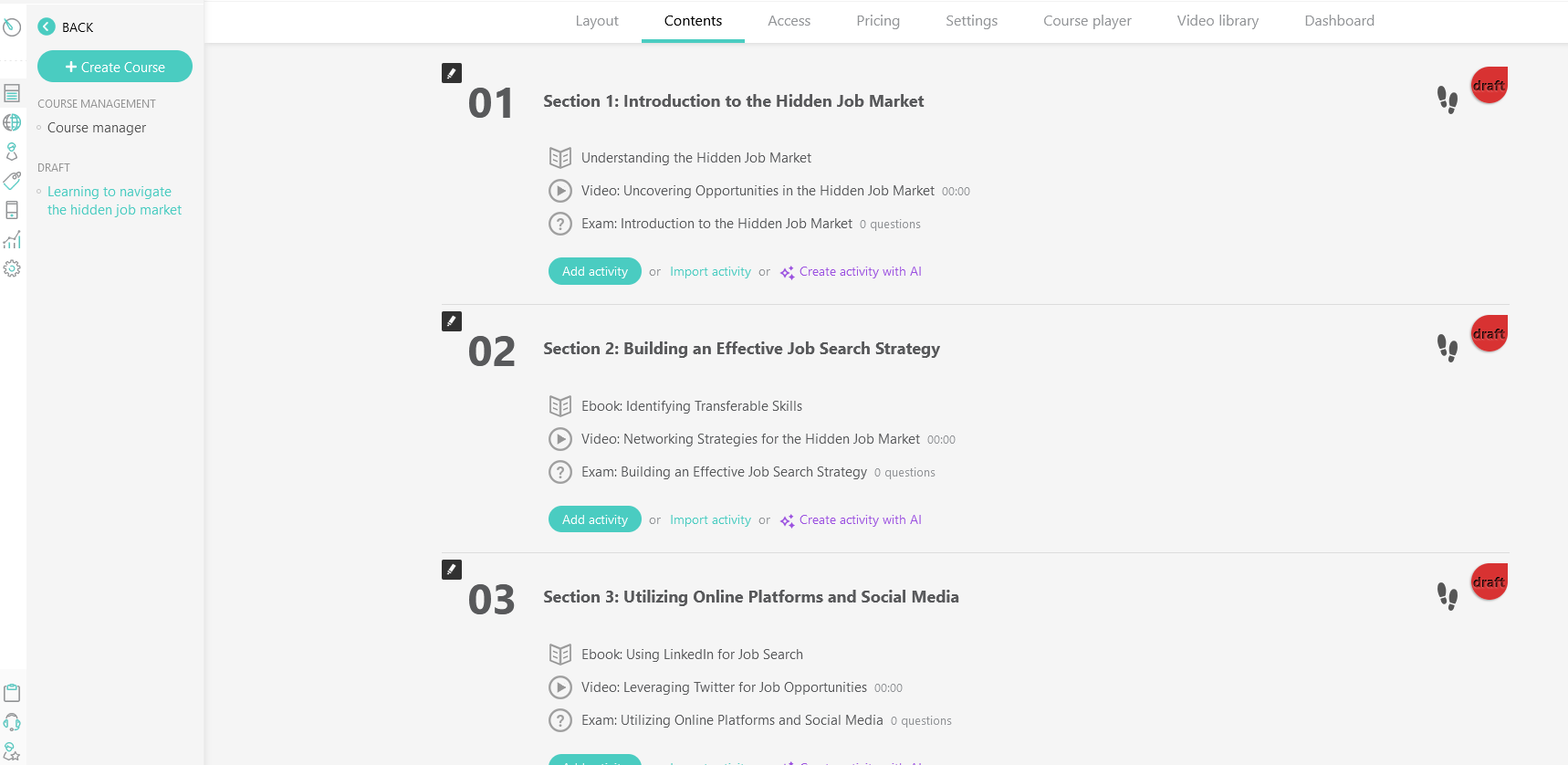The width and height of the screenshot is (1568, 765).
Task: Click Import activity link in Section 2
Action: pos(710,519)
